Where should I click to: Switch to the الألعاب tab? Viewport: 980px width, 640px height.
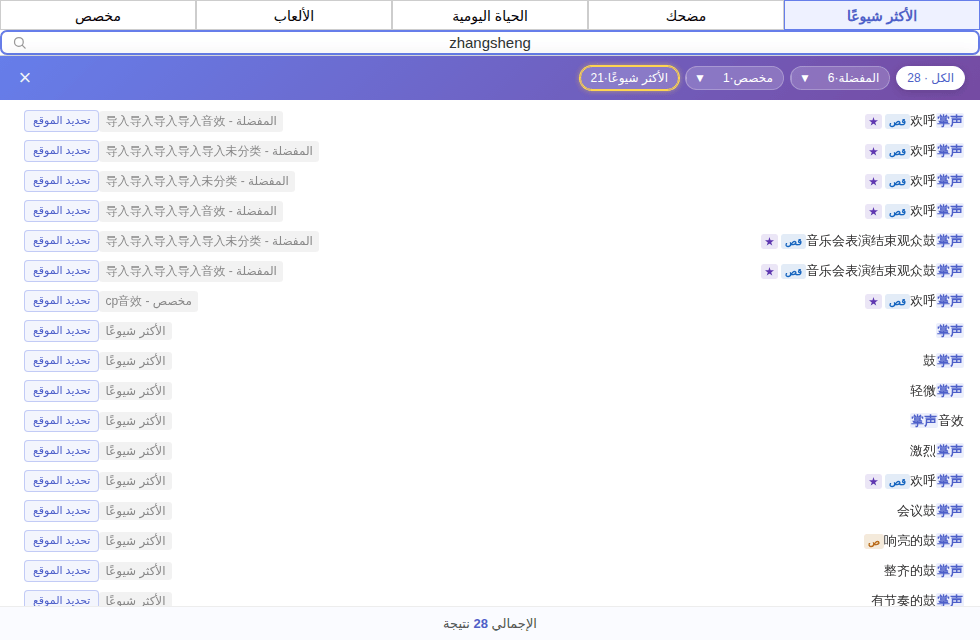click(x=294, y=16)
